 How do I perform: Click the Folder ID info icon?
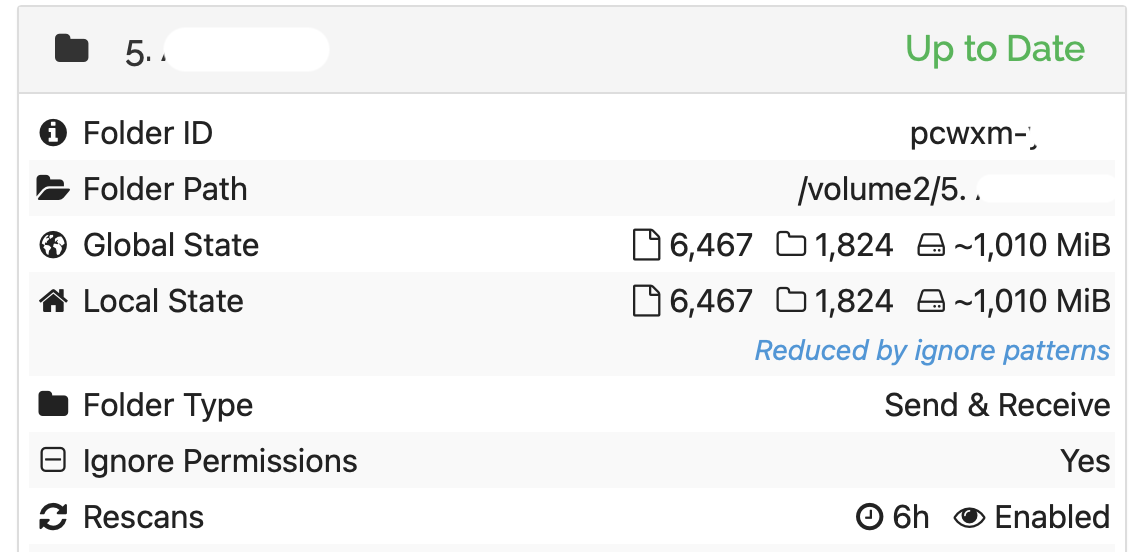pos(53,133)
